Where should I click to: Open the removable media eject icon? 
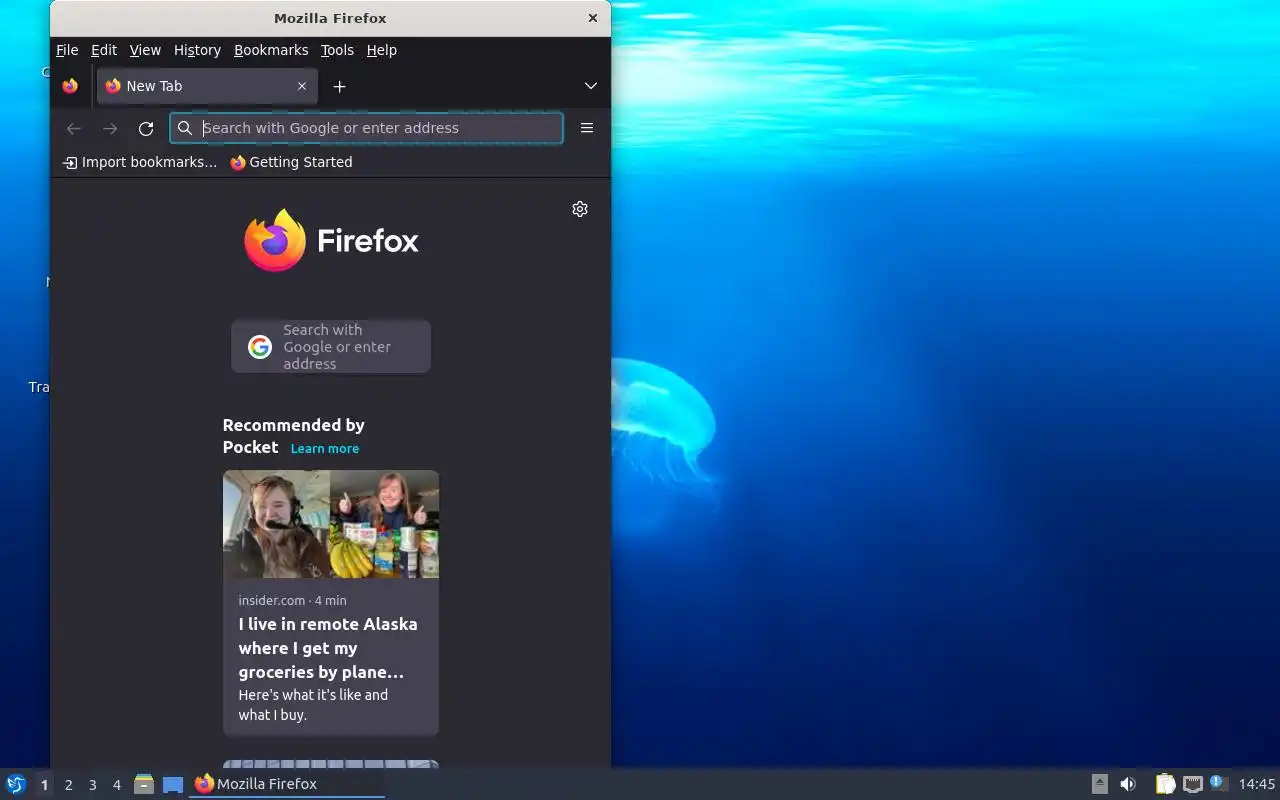pos(1100,784)
